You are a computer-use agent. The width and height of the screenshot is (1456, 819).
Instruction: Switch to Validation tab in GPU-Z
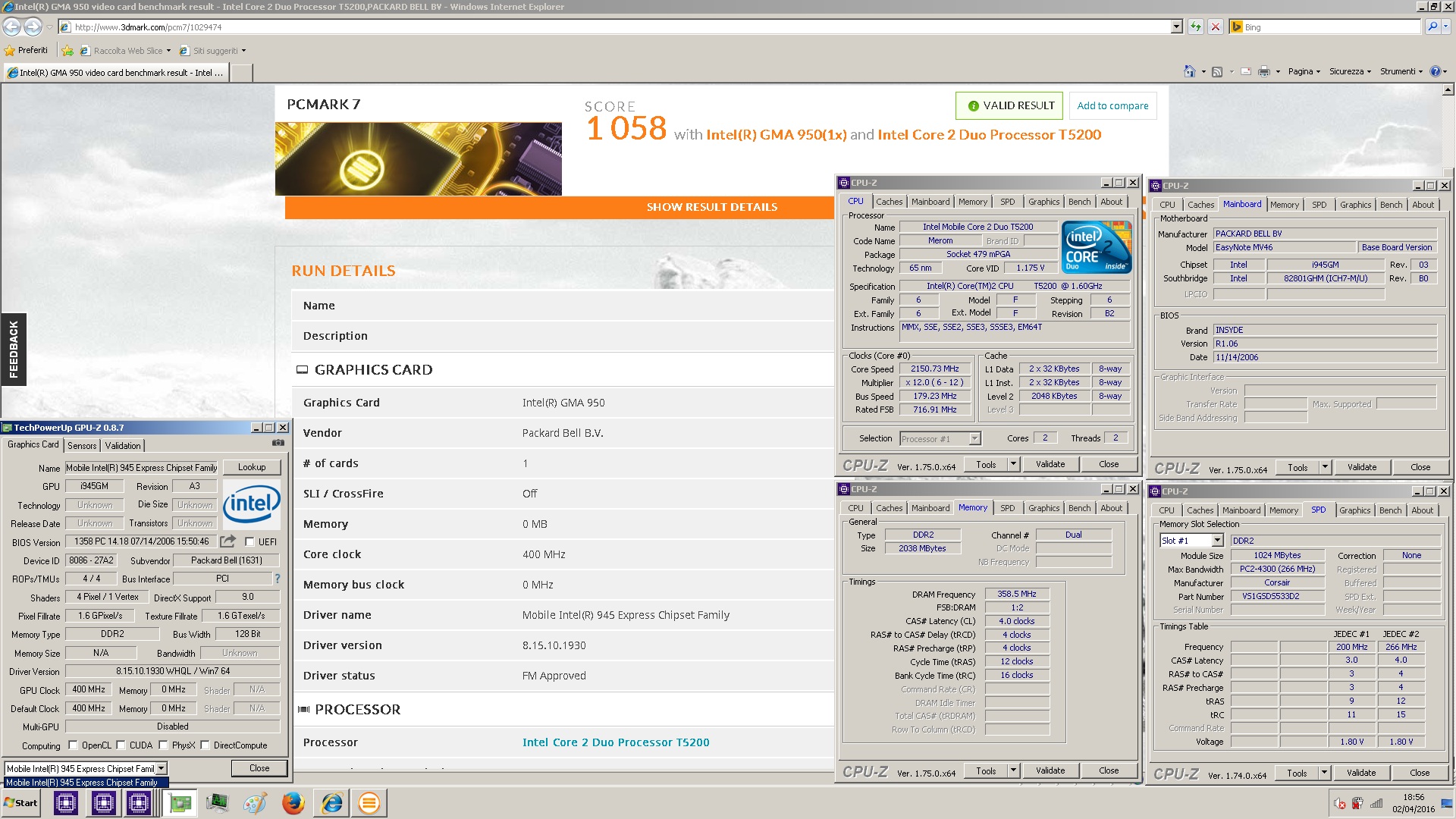[123, 446]
